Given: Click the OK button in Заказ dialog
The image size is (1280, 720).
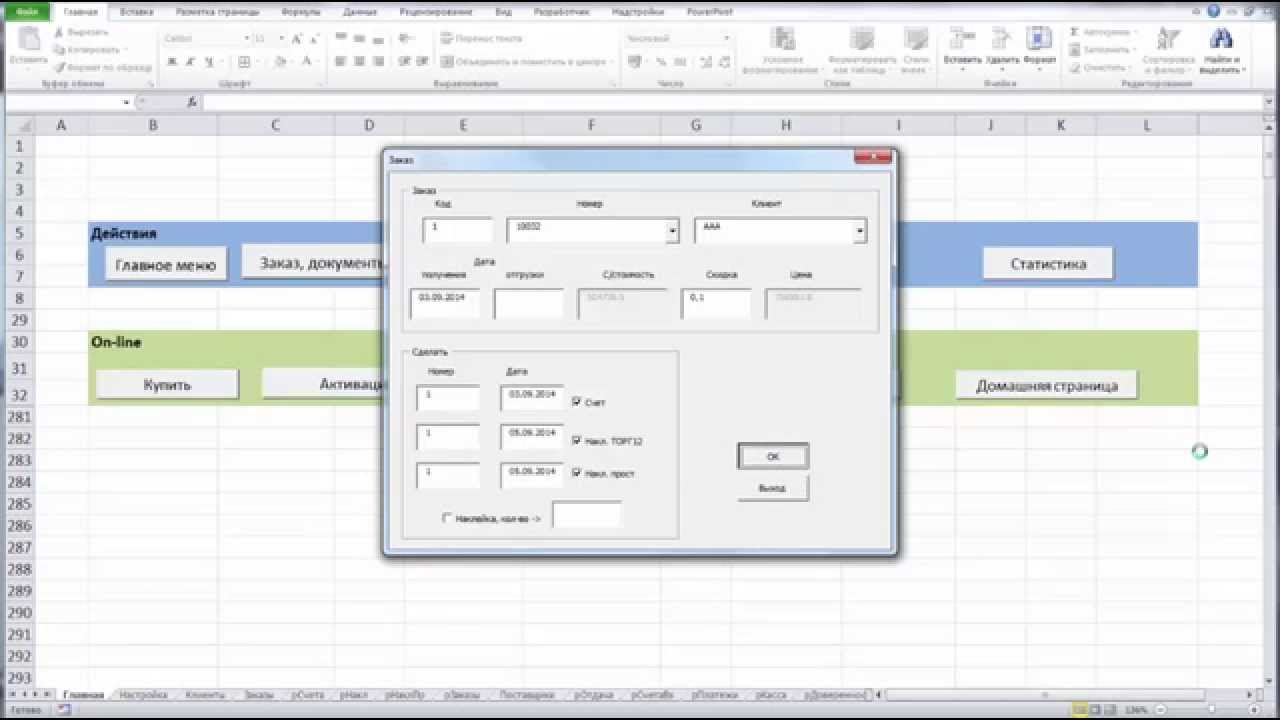Looking at the screenshot, I should coord(773,456).
